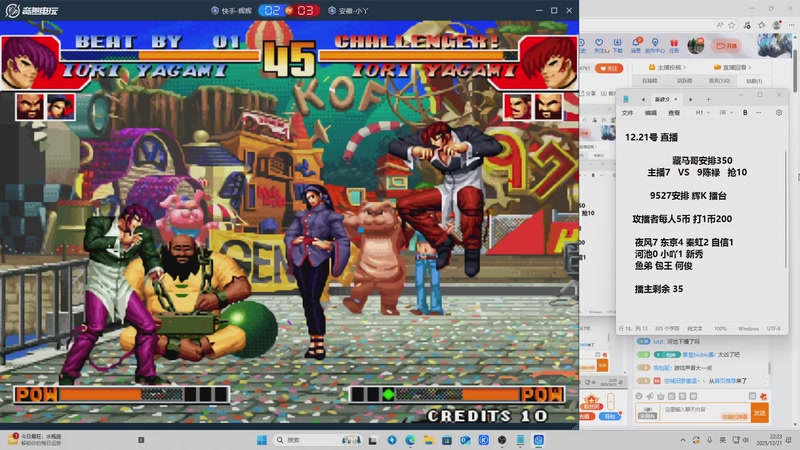Image resolution: width=800 pixels, height=450 pixels.
Task: Go to previous tab arrow in notepad
Action: (643, 99)
